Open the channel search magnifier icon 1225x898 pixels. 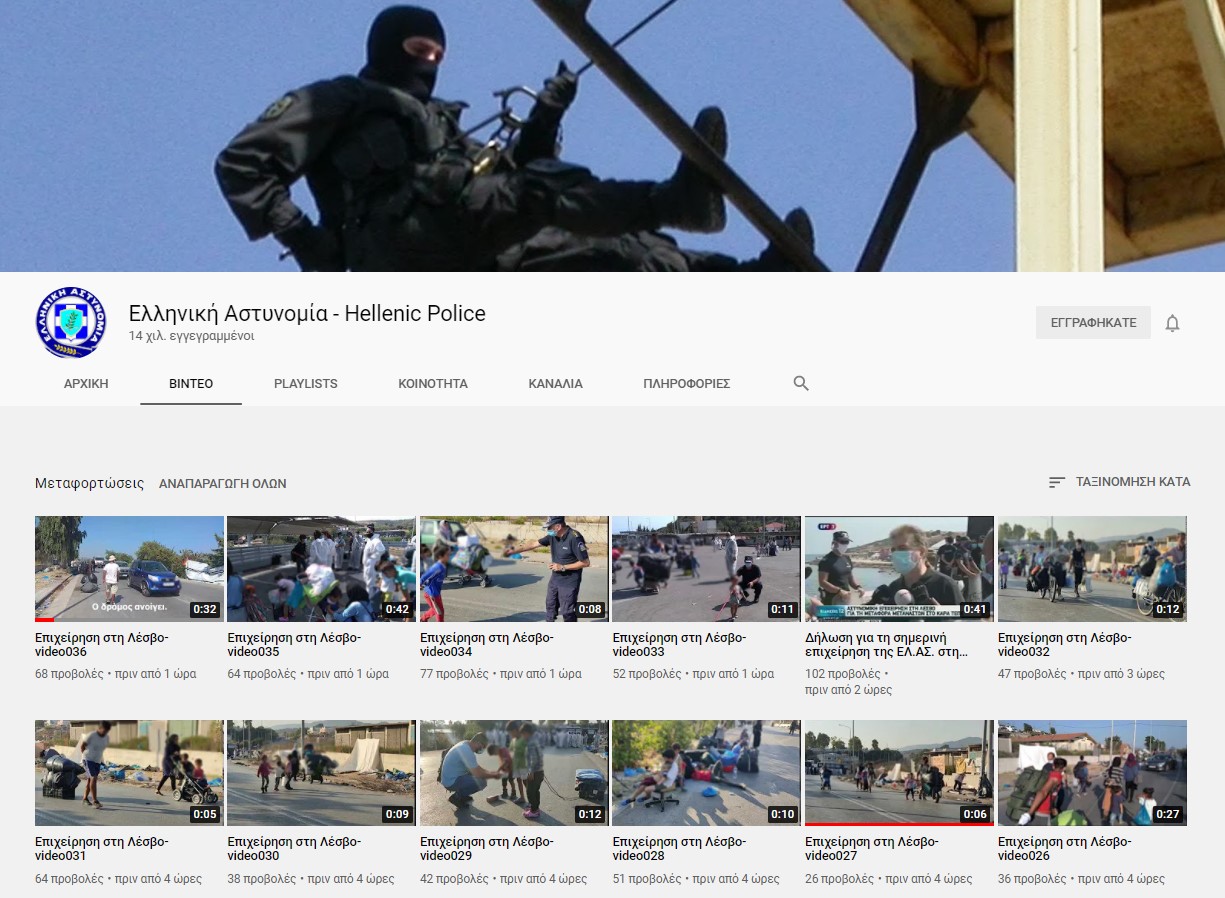[800, 383]
